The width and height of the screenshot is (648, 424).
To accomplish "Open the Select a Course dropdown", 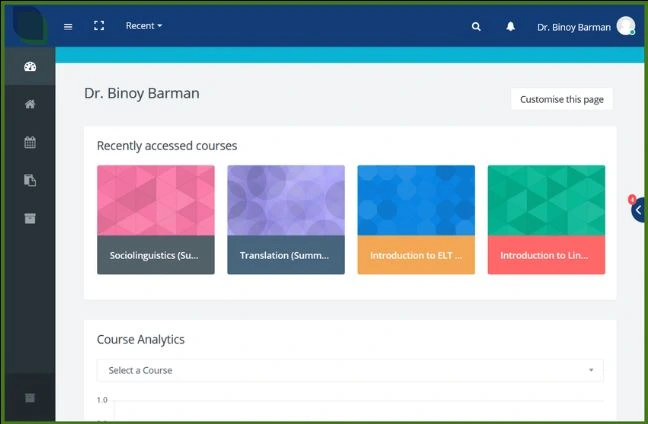I will 350,370.
